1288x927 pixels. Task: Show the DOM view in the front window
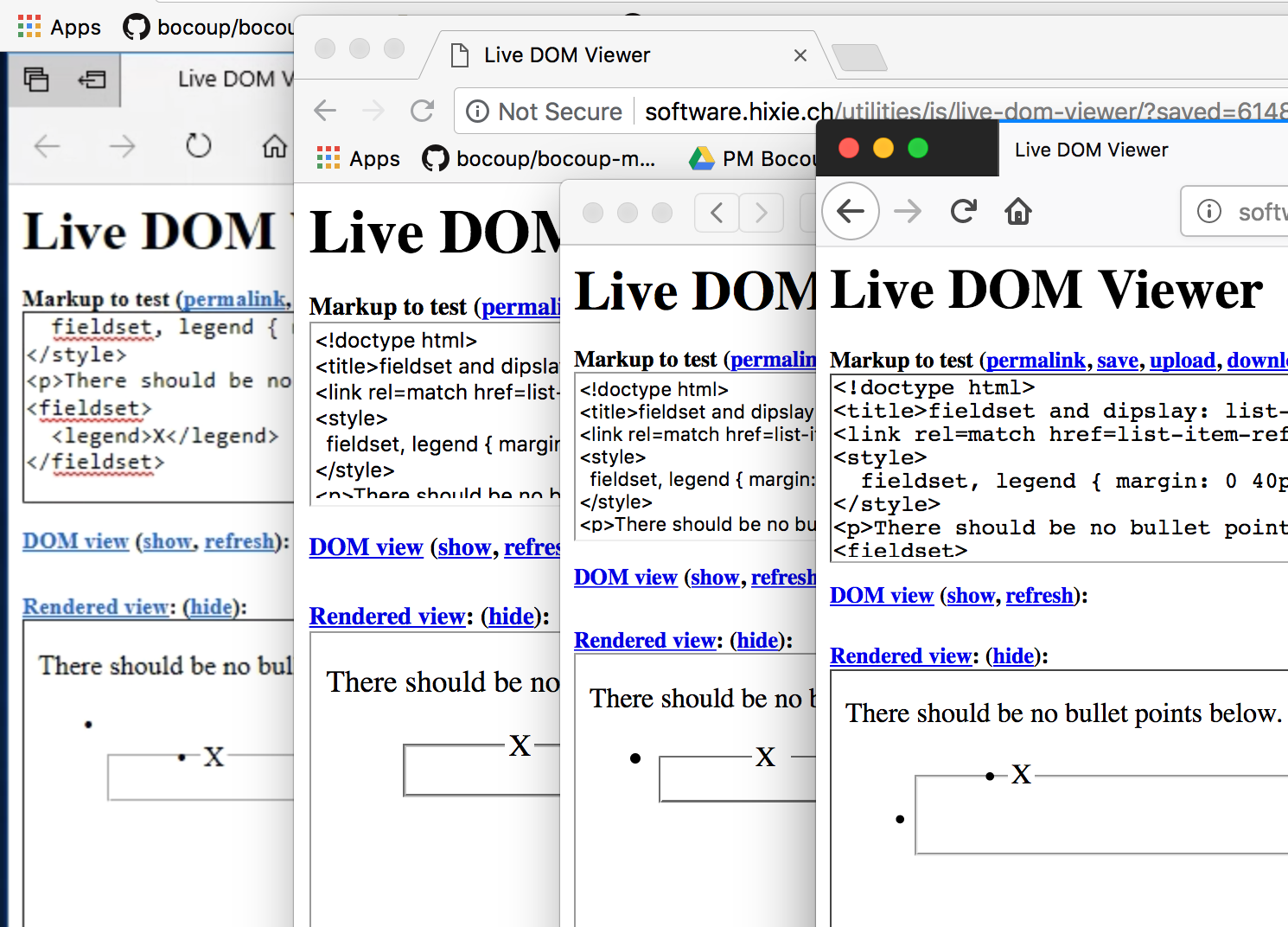970,595
